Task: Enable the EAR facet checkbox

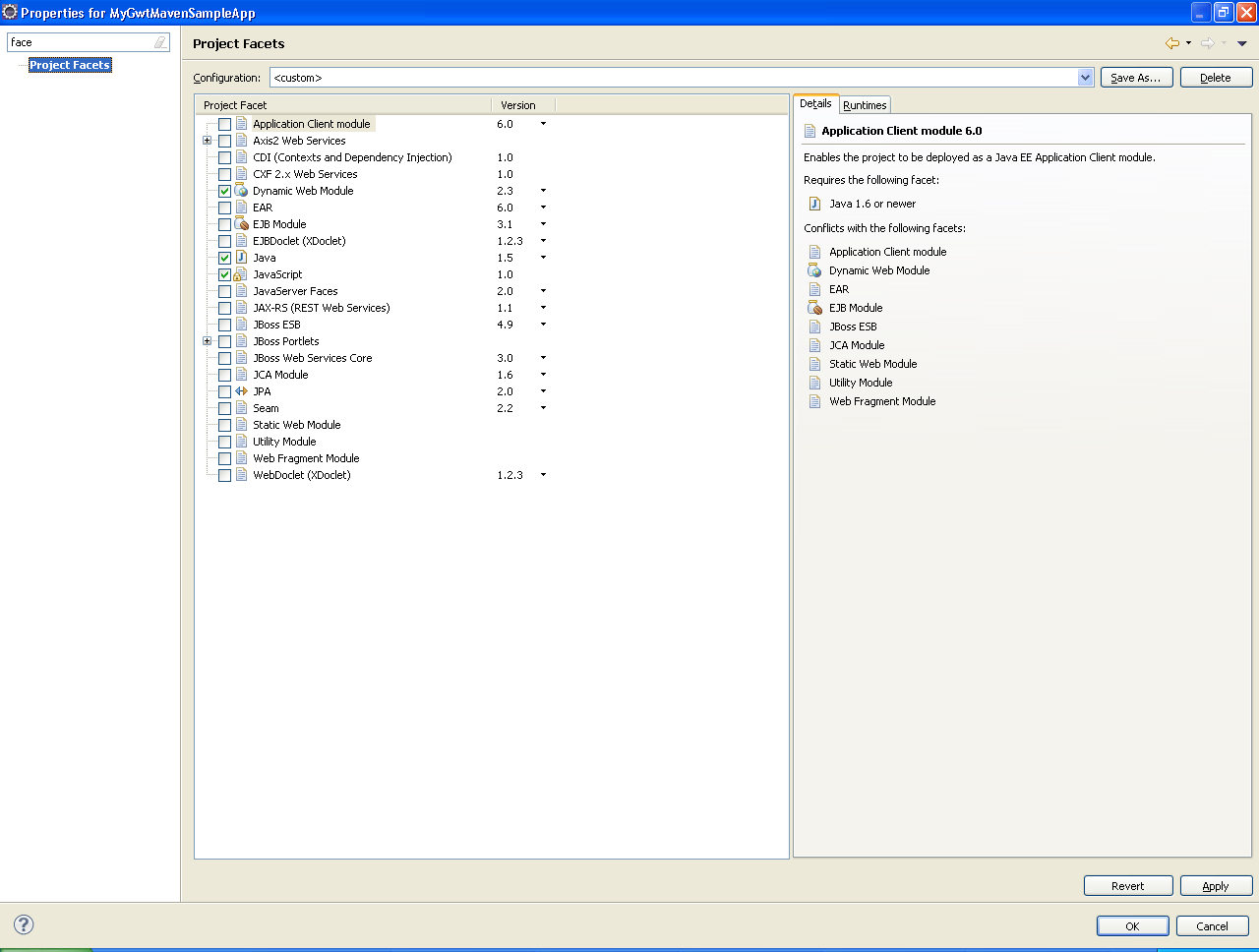Action: (x=224, y=208)
